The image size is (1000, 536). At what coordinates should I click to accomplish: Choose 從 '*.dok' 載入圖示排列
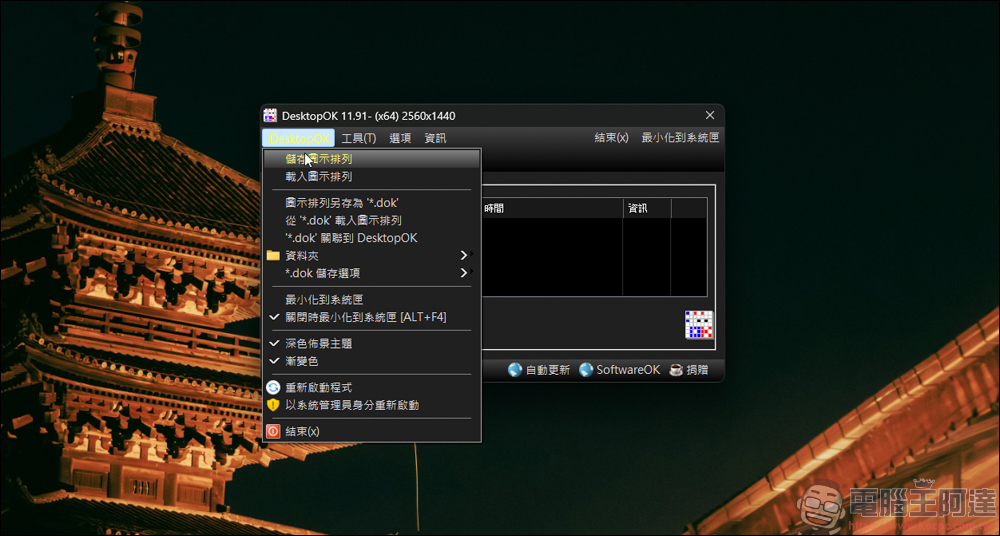pyautogui.click(x=372, y=220)
